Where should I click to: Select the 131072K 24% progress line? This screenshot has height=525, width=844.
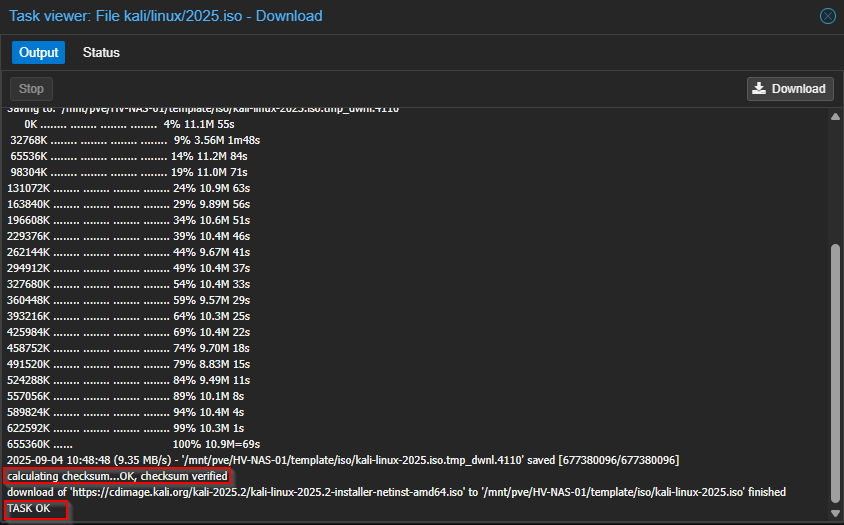coord(128,188)
